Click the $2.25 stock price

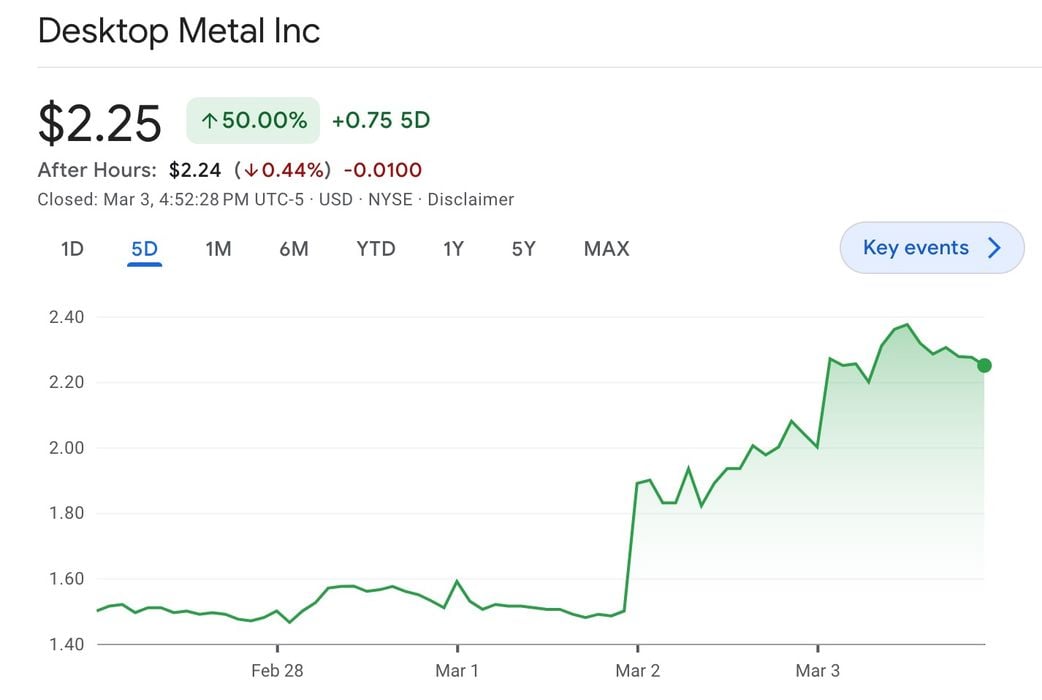coord(99,123)
